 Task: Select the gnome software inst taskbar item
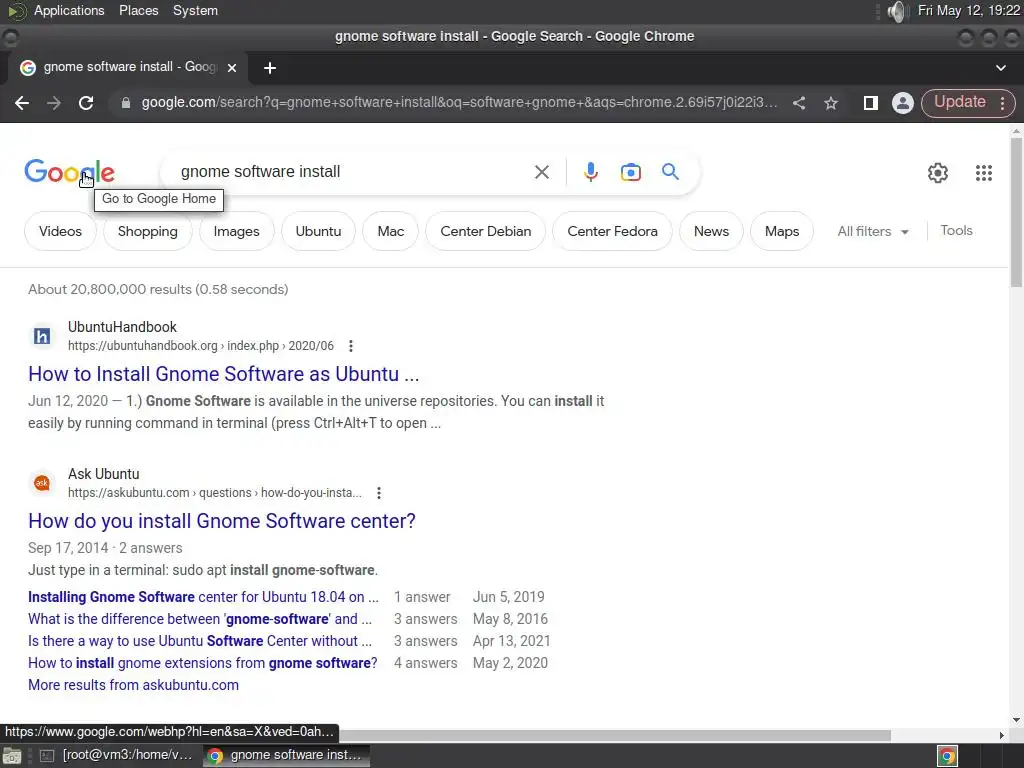(286, 756)
